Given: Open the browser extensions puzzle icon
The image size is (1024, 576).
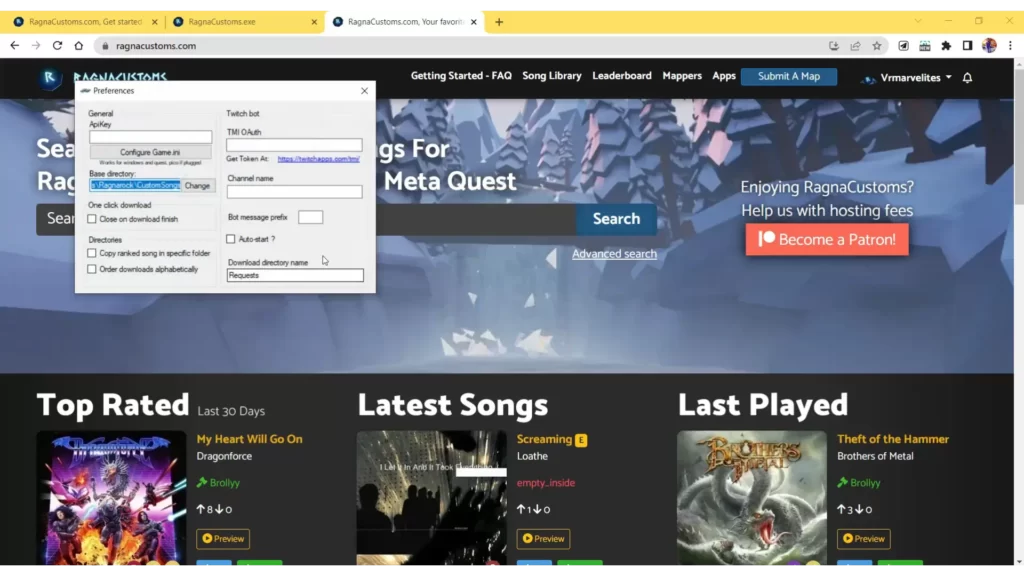Looking at the screenshot, I should 946,46.
